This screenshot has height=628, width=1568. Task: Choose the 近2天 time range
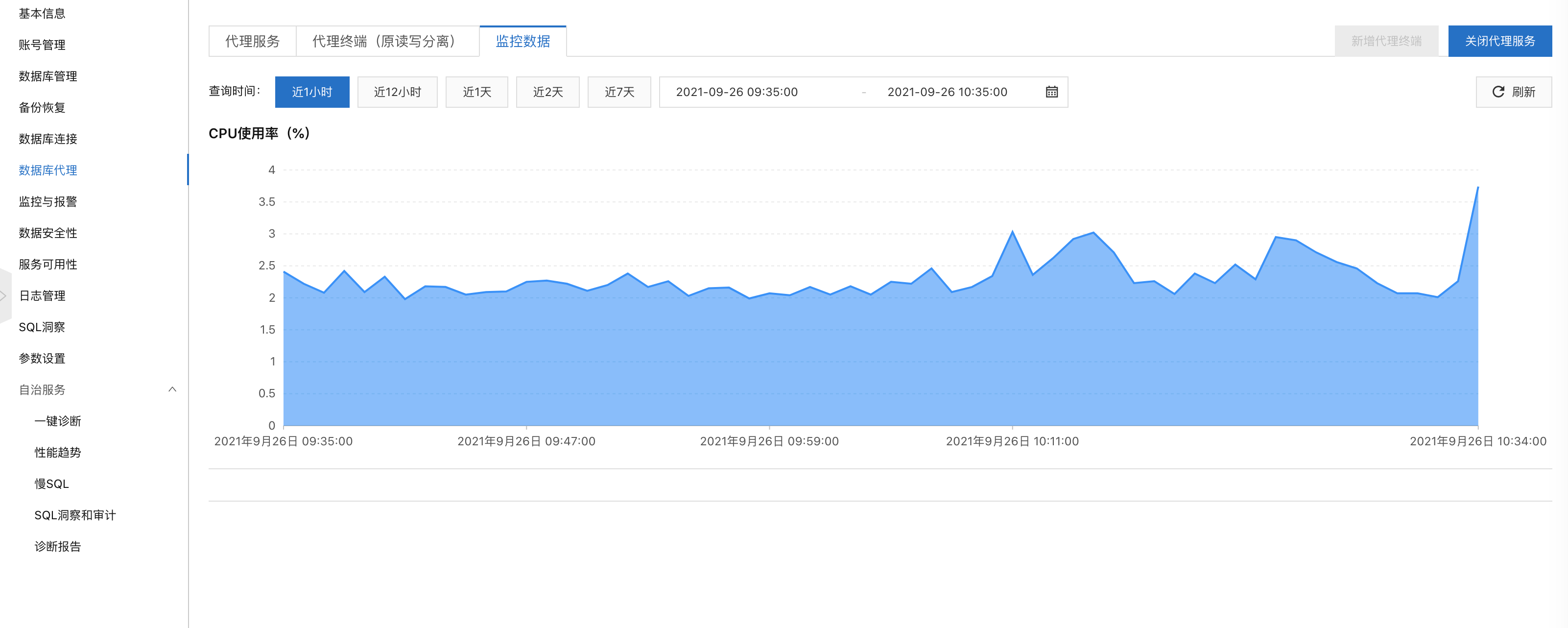tap(548, 92)
